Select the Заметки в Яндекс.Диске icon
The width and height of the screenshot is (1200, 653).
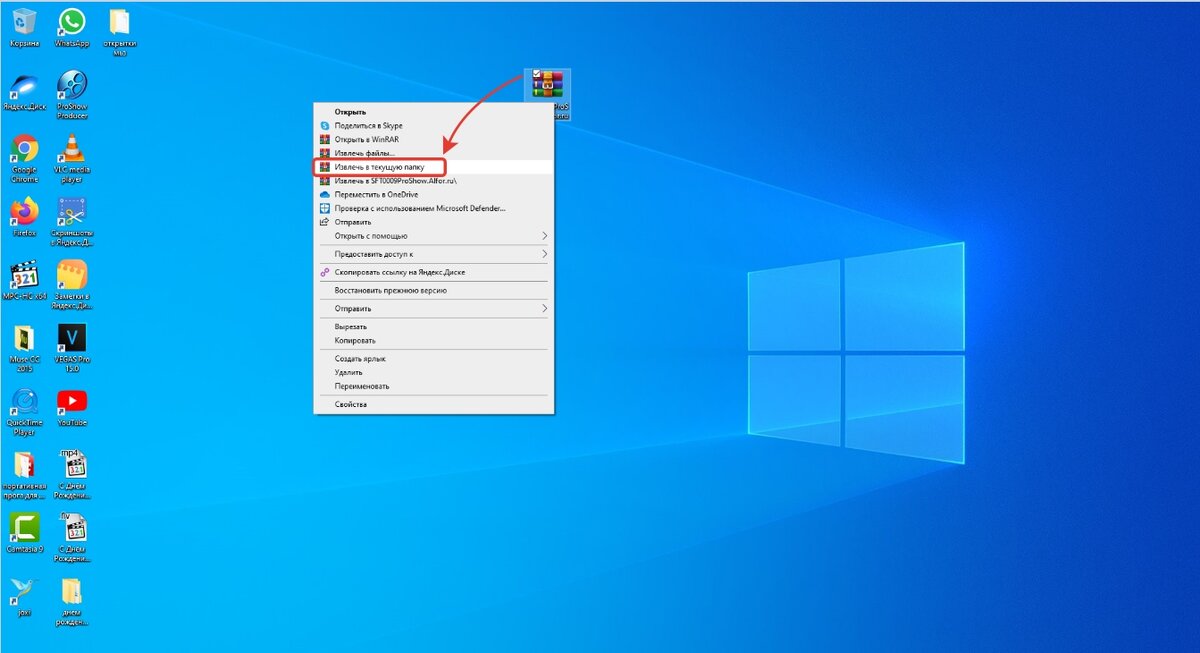pos(71,284)
